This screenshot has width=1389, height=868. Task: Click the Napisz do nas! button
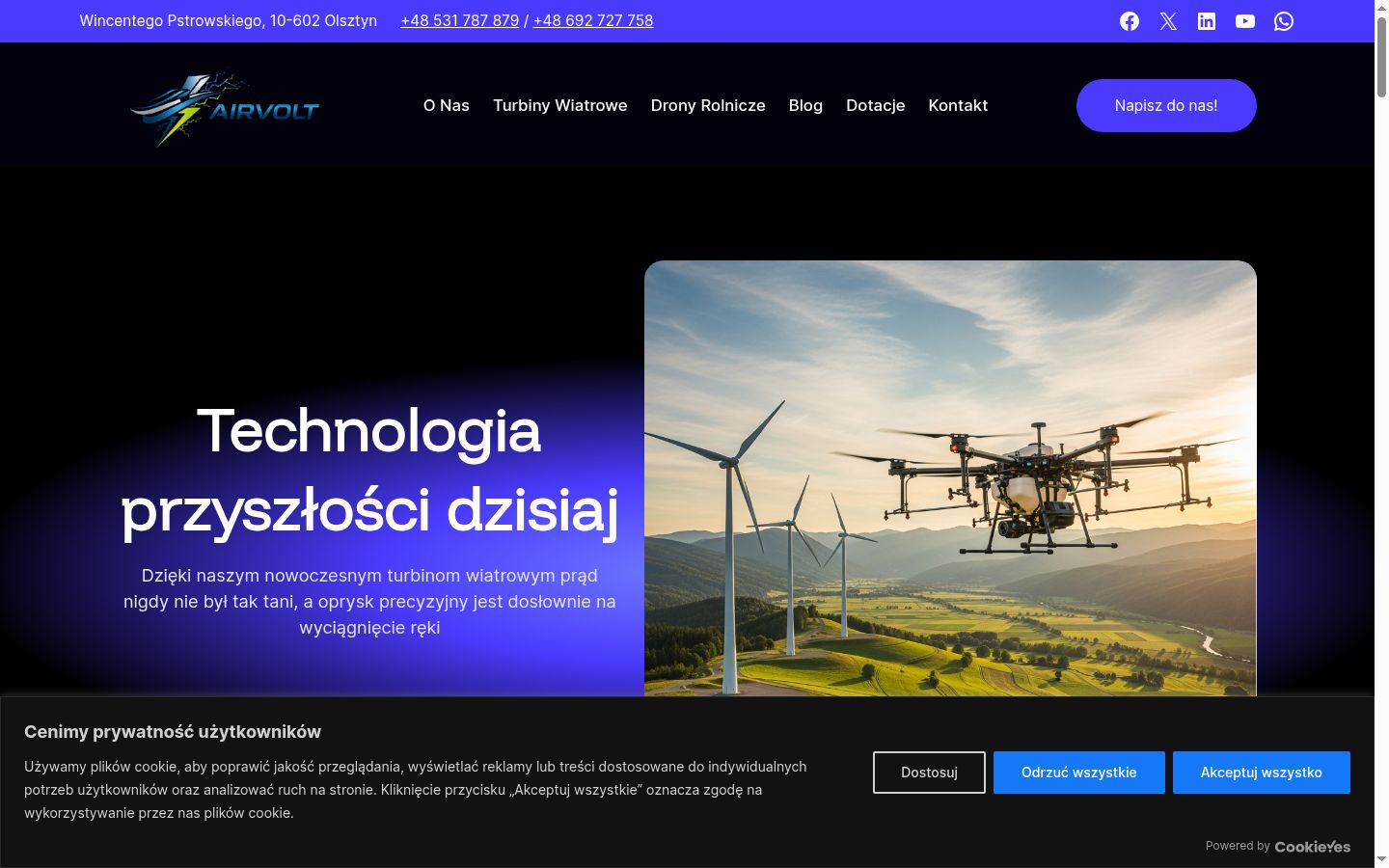coord(1166,105)
